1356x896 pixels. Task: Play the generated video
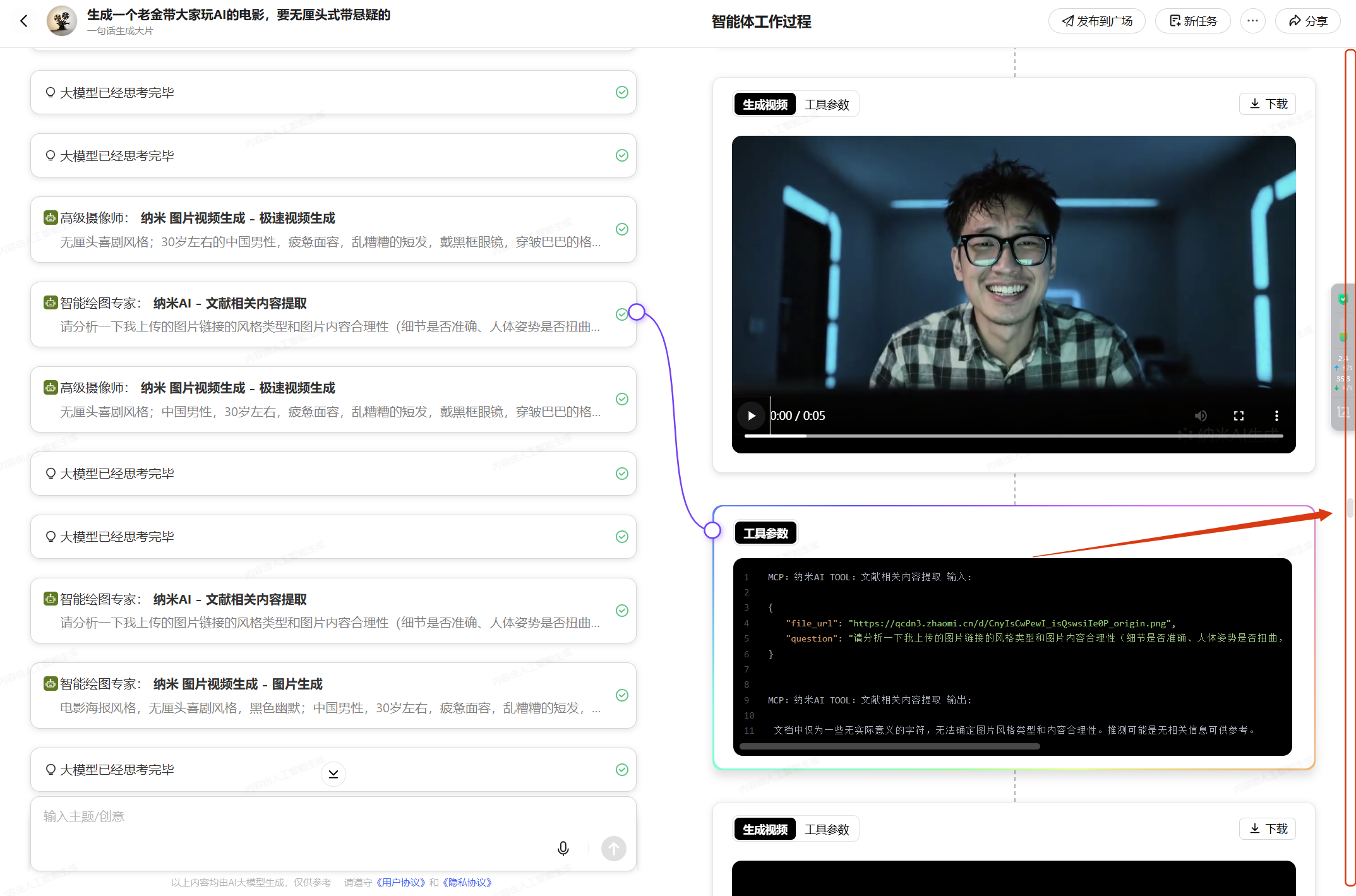tap(751, 415)
